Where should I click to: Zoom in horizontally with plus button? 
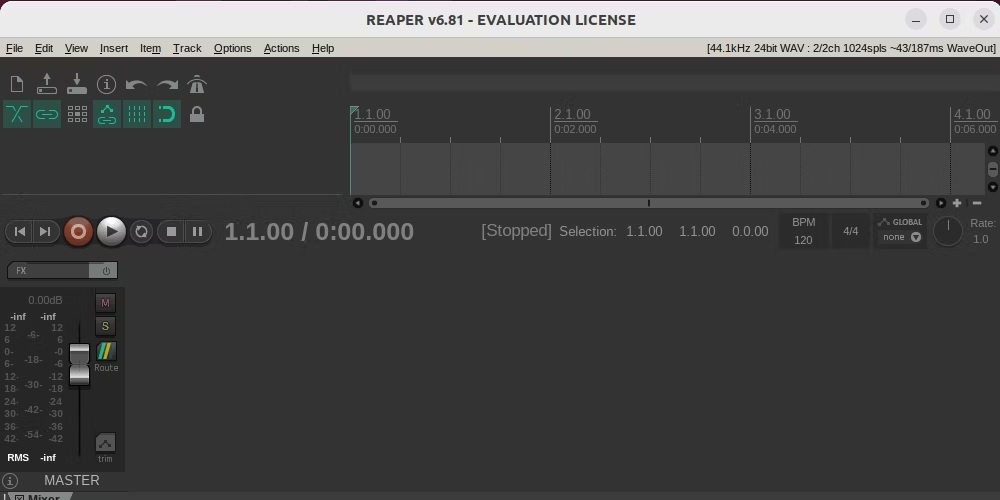click(x=957, y=203)
